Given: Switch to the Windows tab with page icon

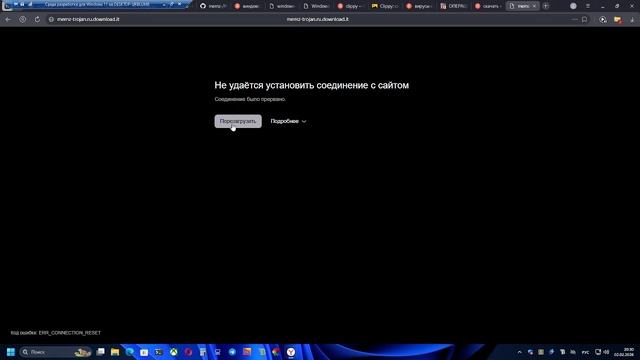Looking at the screenshot, I should click(316, 6).
